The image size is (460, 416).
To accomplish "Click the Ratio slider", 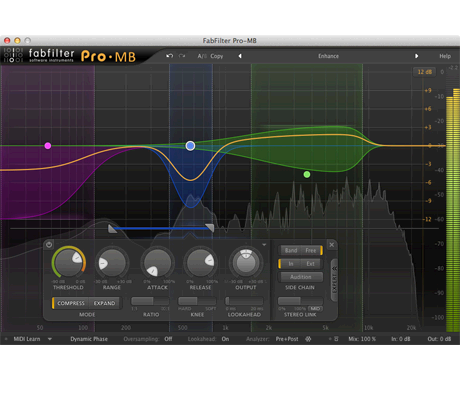I will [150, 301].
